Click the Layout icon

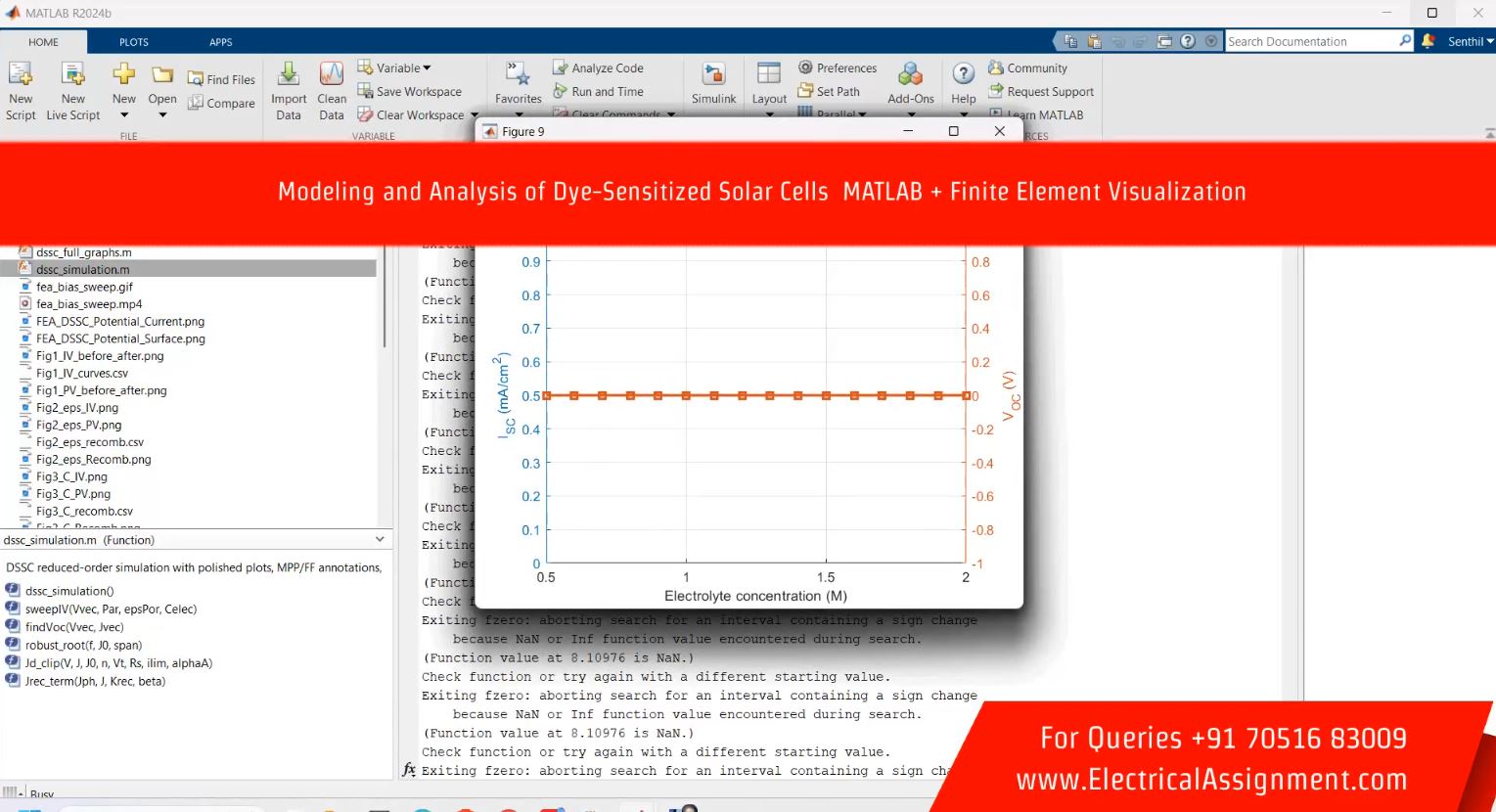tap(769, 75)
